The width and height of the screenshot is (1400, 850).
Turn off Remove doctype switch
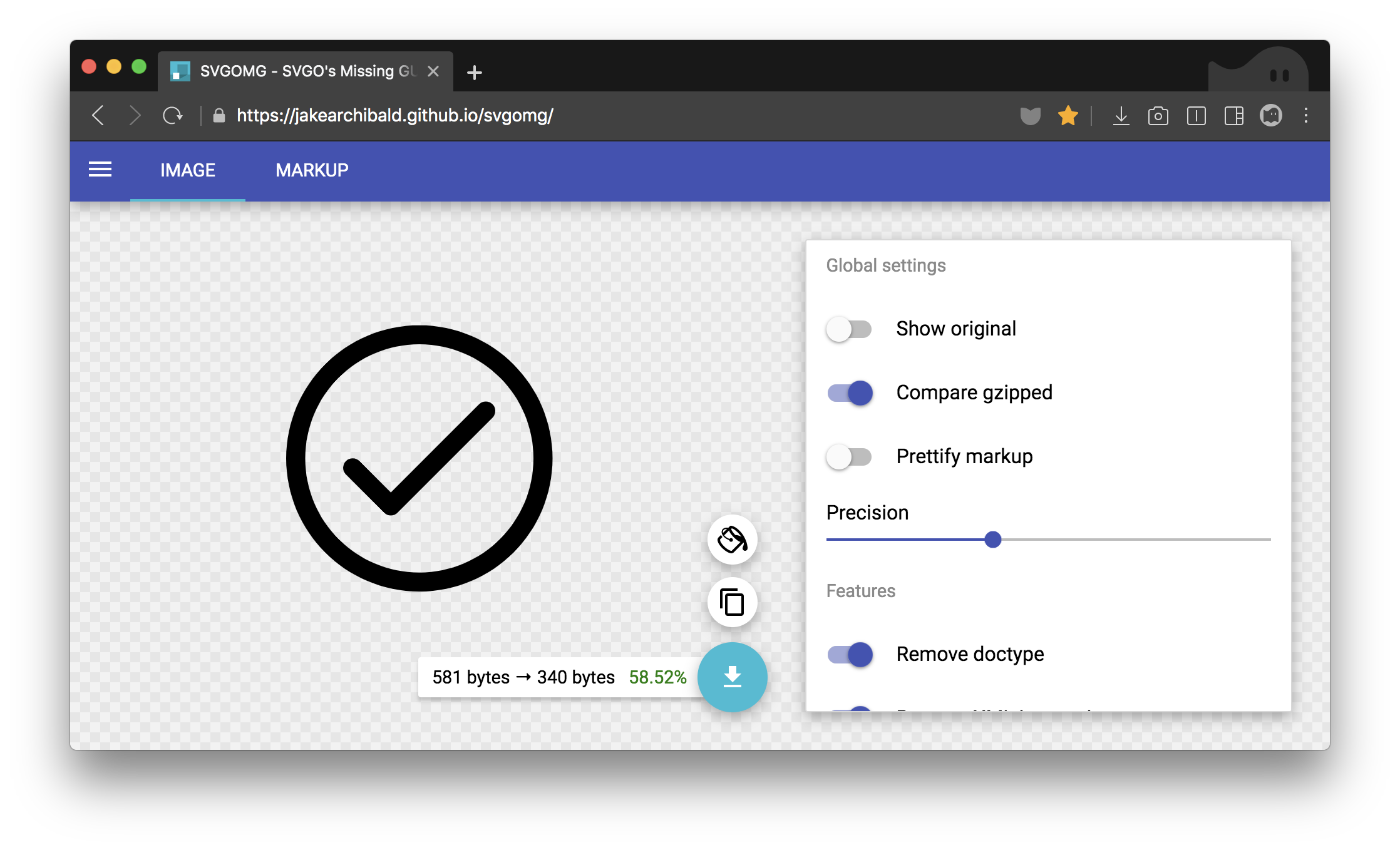(x=850, y=655)
